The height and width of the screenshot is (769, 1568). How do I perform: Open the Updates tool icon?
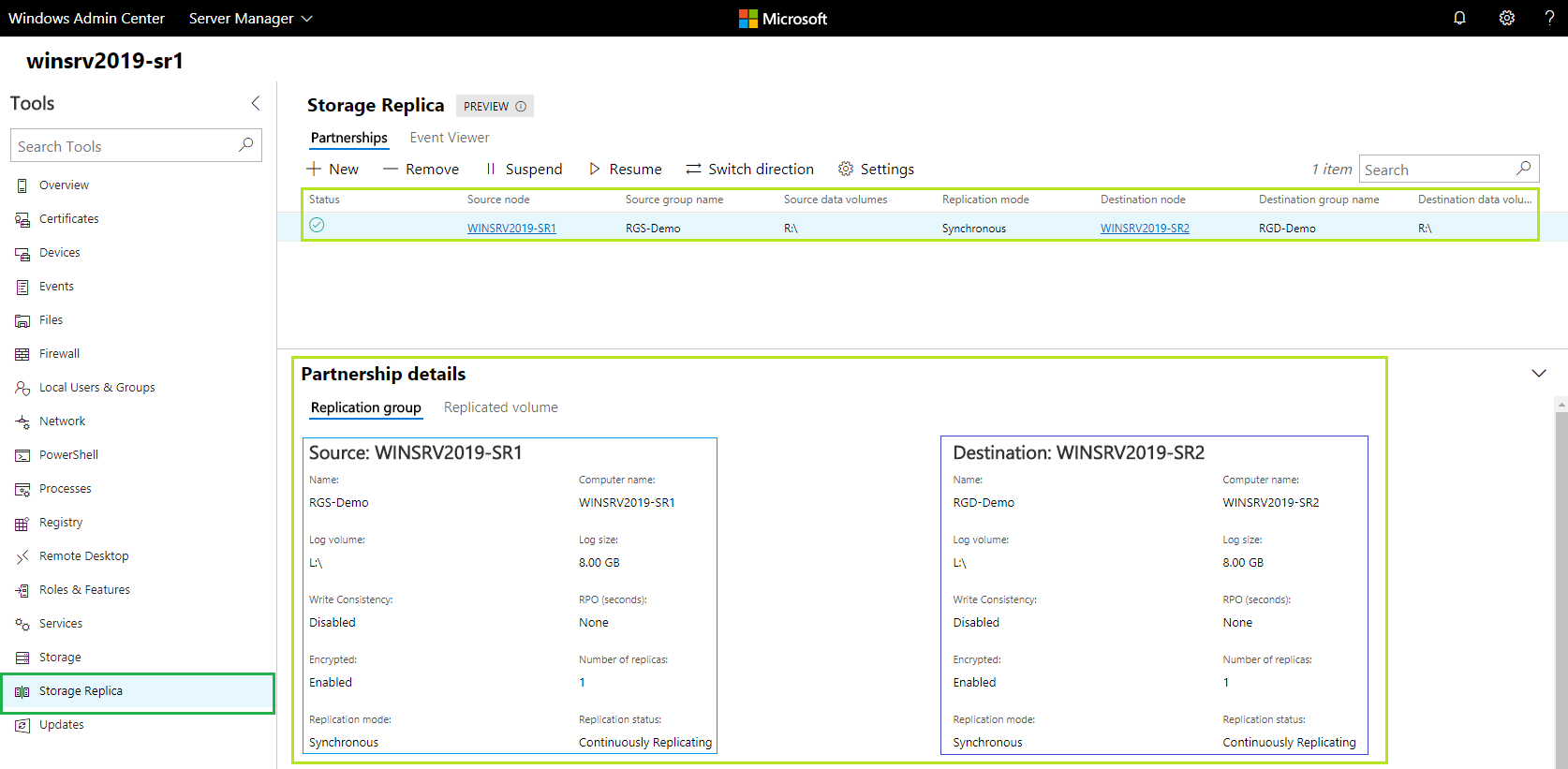22,725
